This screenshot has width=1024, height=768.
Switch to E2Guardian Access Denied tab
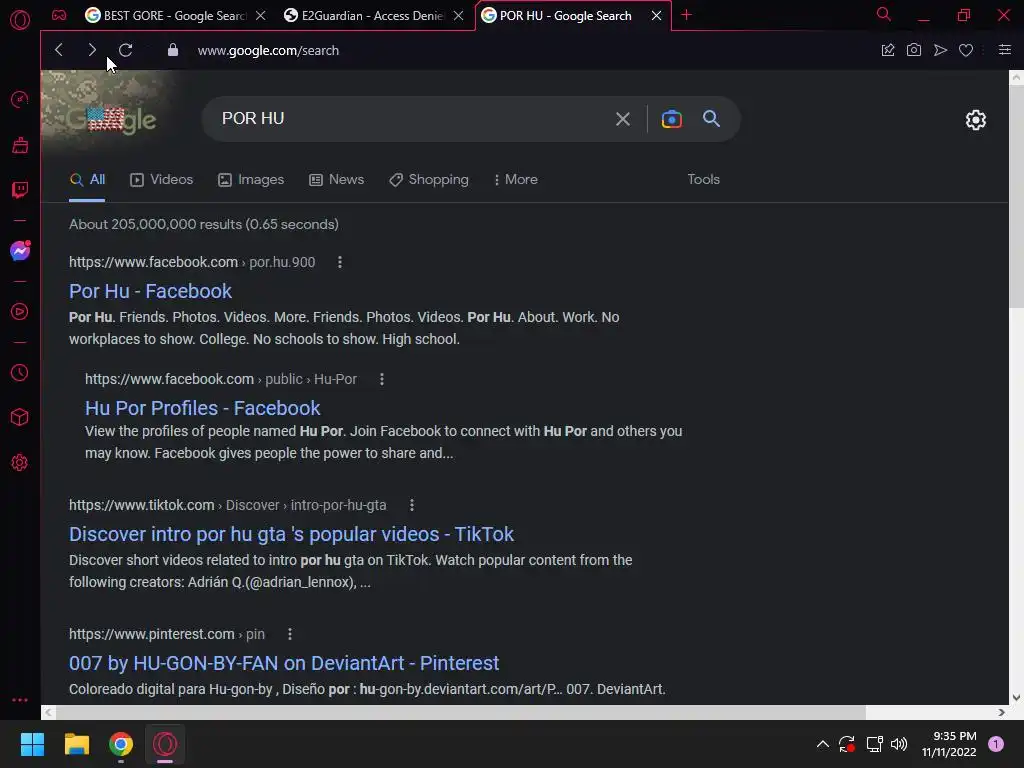point(364,15)
